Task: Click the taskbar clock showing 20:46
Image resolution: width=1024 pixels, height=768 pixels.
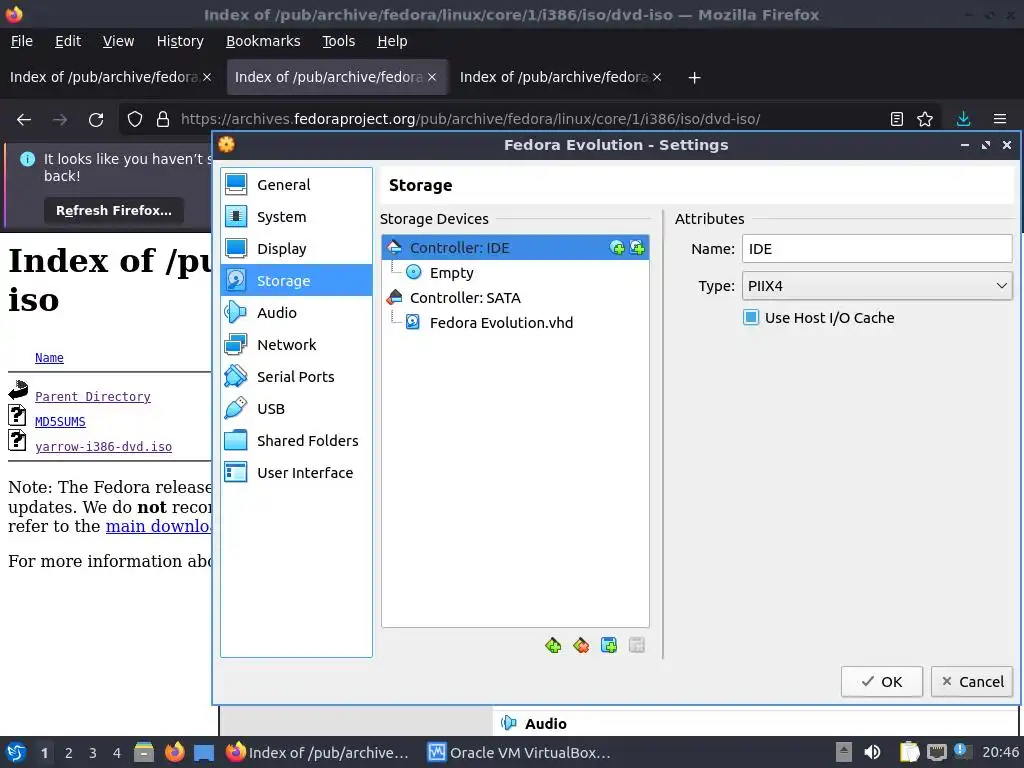Action: [x=1000, y=752]
